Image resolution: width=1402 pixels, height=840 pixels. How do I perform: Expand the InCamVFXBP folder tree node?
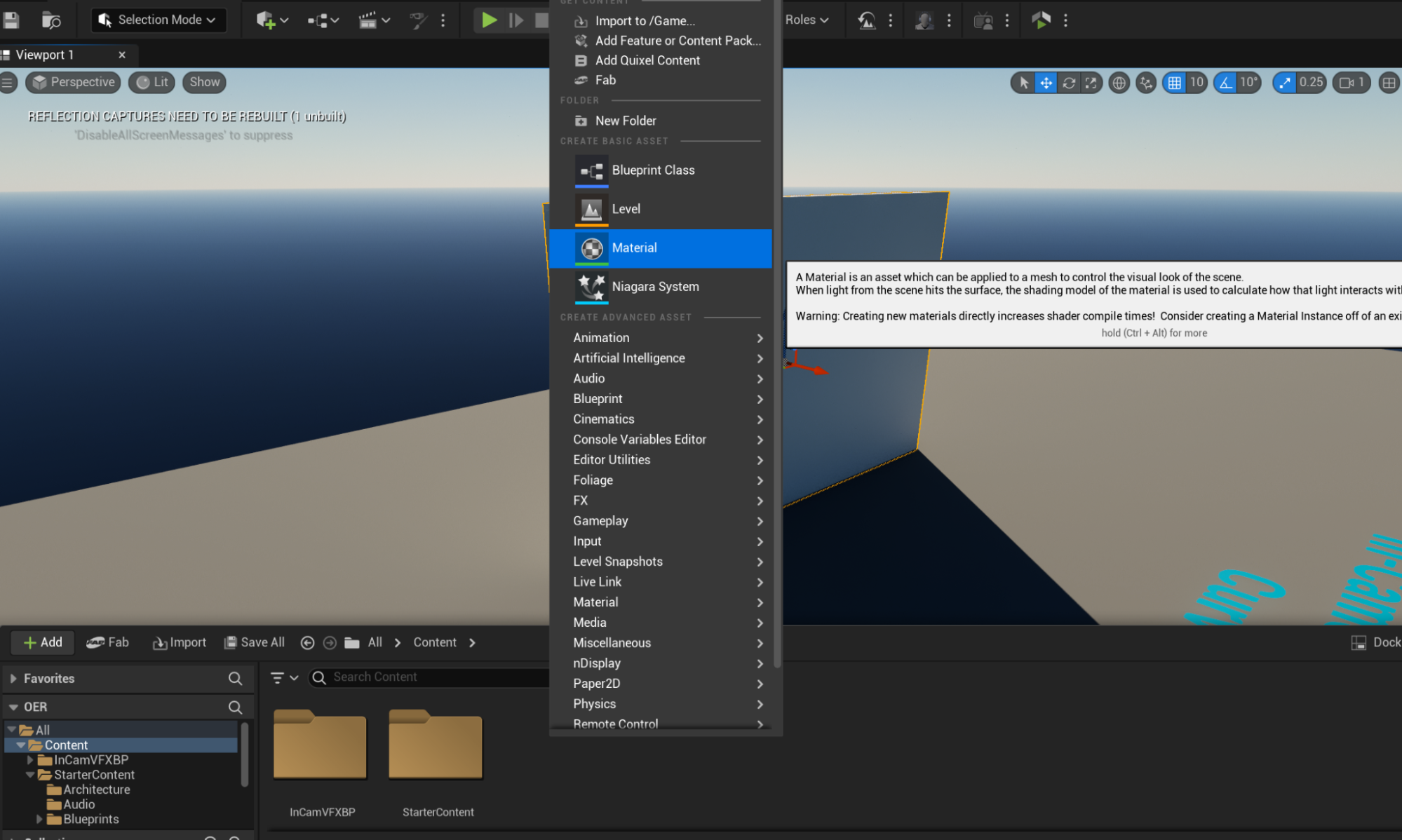[30, 760]
